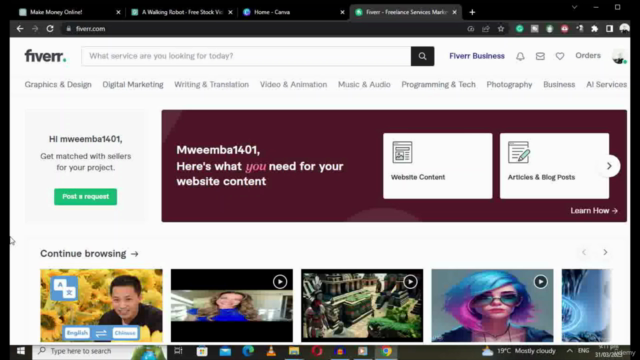Select the Website Content card
Viewport: 640px width, 360px height.
click(x=438, y=166)
